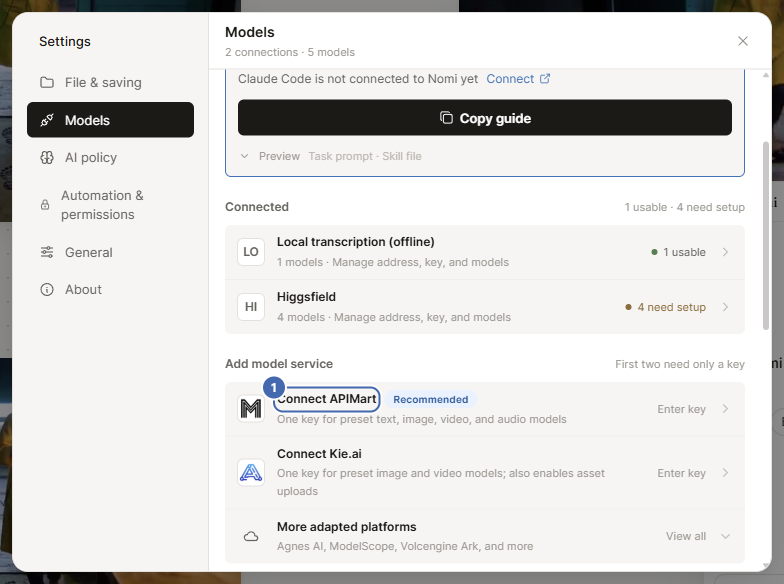Screen dimensions: 784x584
Task: Open Local transcription (offline) connection
Action: pos(485,252)
